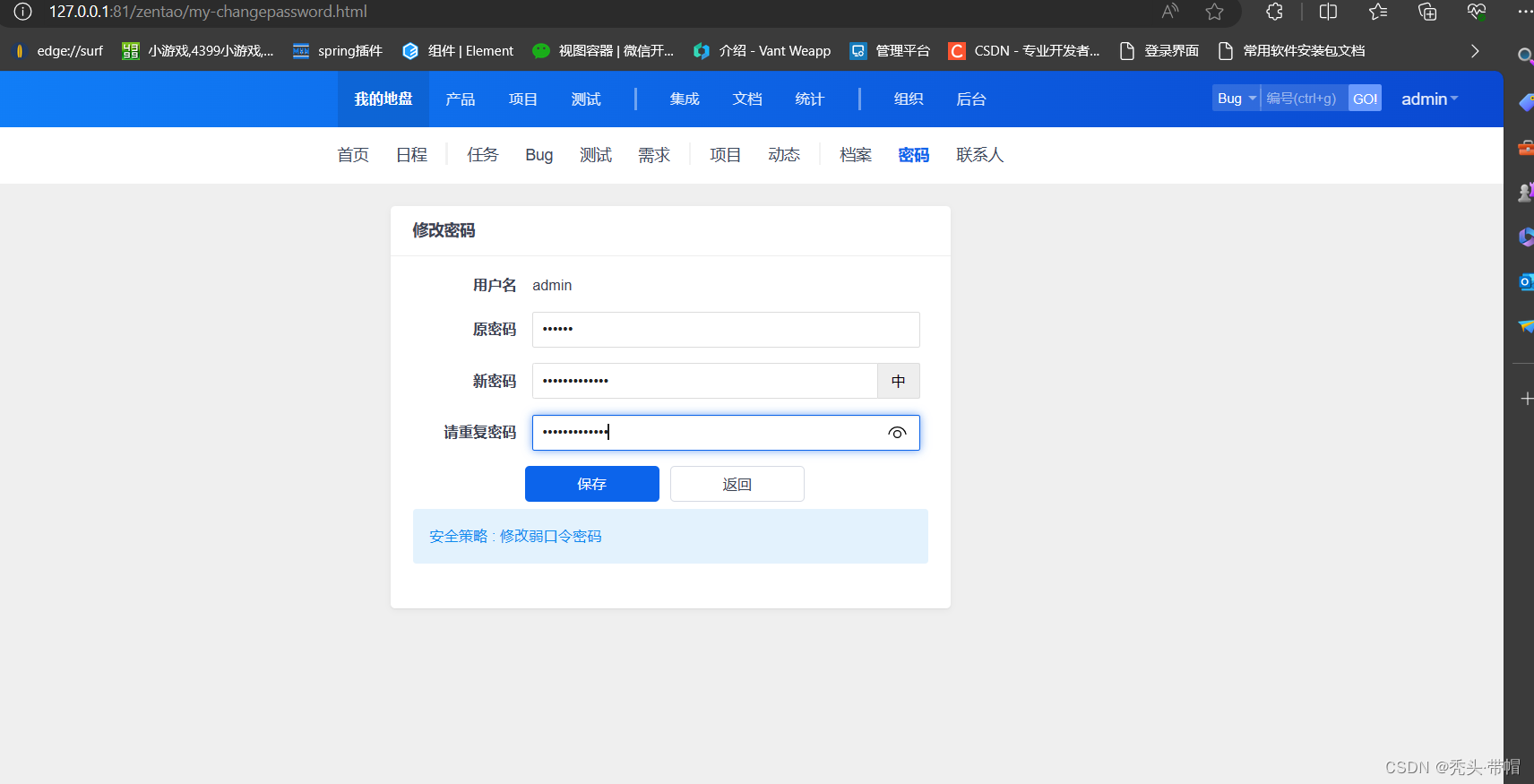Switch to 密码 sub-tab
Image resolution: width=1534 pixels, height=784 pixels.
(x=914, y=155)
